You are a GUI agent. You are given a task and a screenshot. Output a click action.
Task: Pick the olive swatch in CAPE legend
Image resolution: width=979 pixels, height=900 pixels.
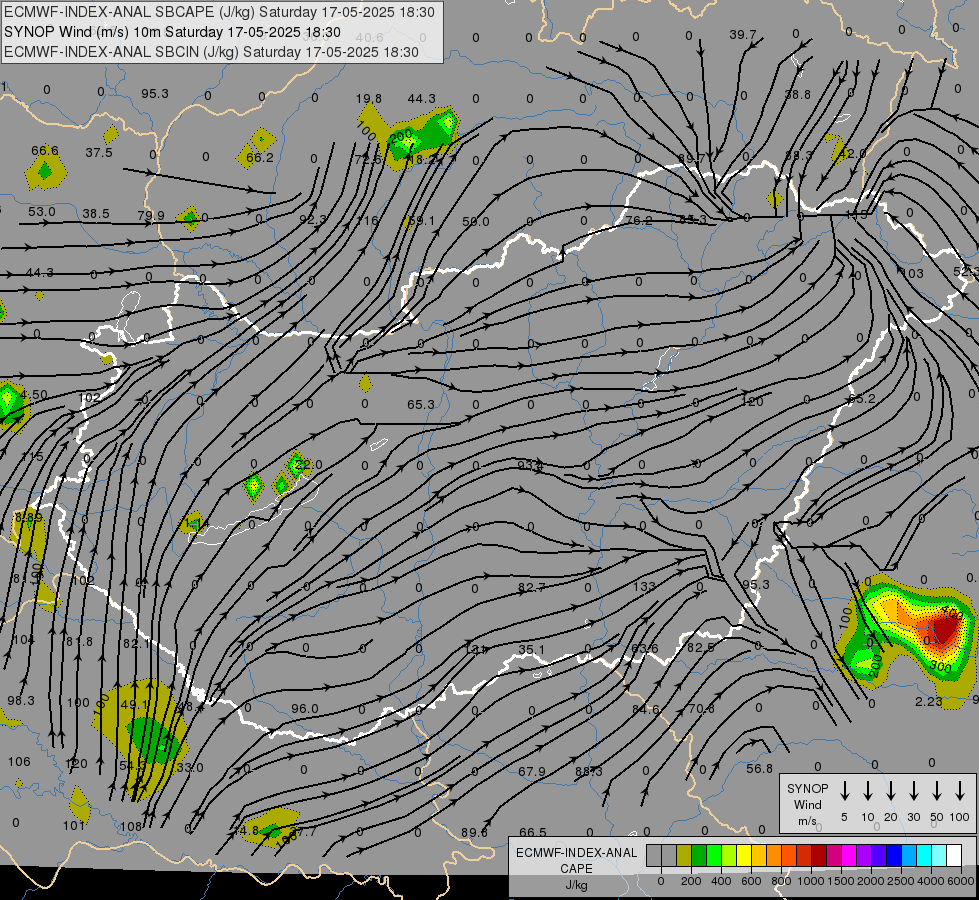684,856
